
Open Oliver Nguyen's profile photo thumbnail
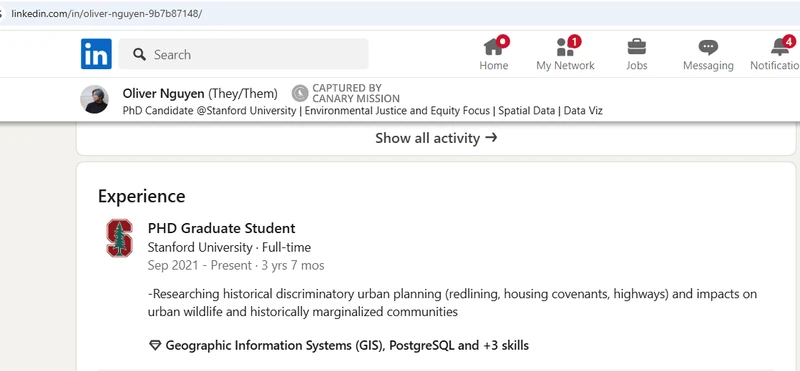tap(94, 99)
